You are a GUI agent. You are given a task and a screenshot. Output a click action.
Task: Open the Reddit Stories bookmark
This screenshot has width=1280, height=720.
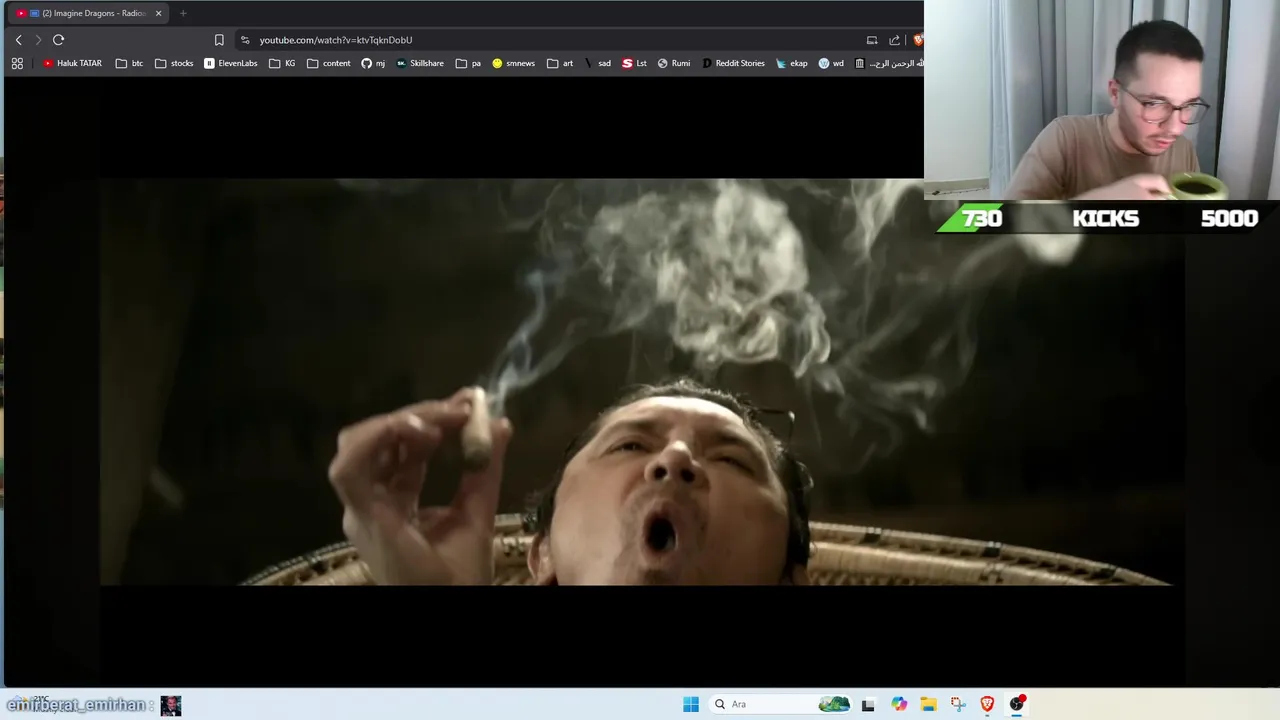(733, 63)
